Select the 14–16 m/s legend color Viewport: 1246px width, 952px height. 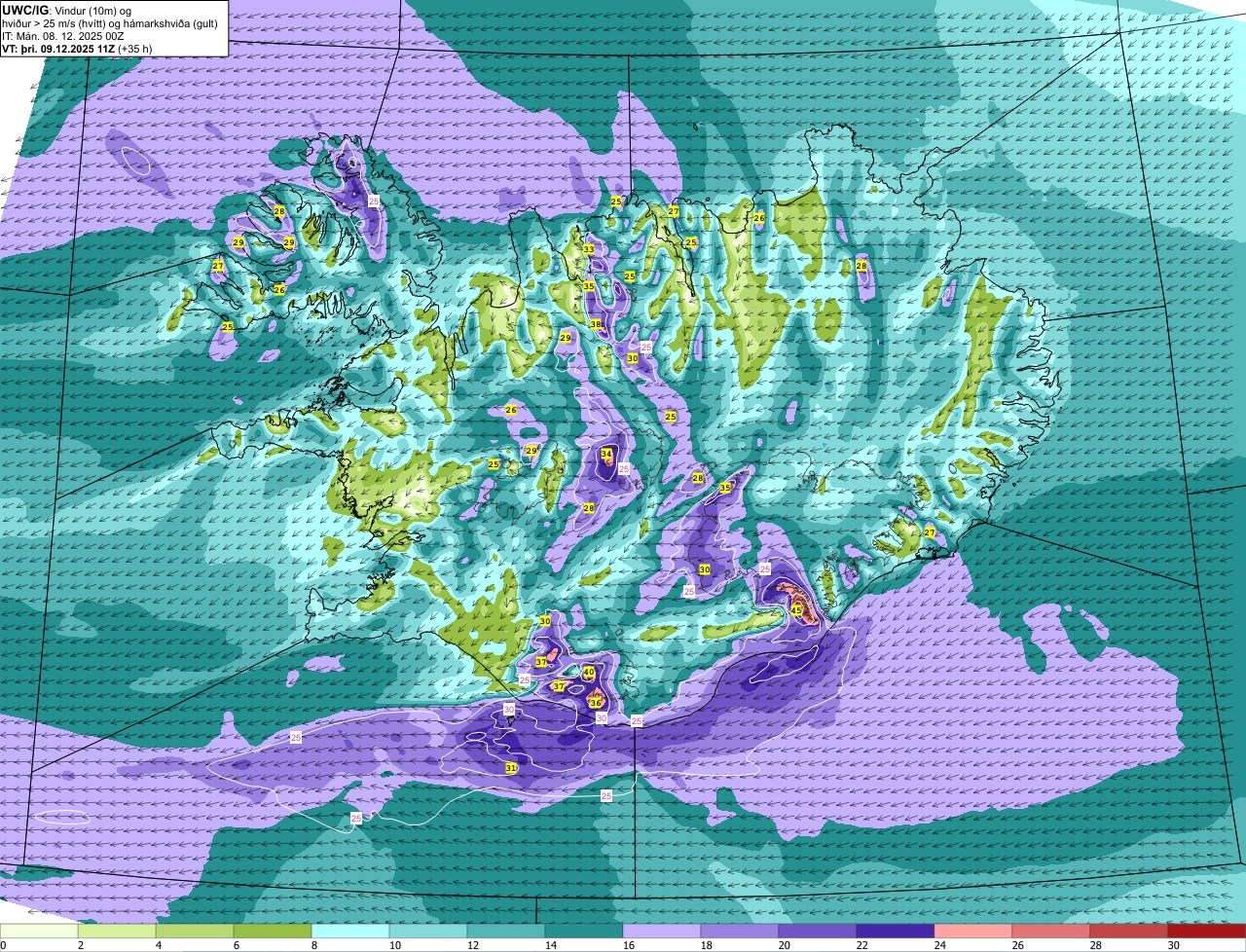point(584,932)
